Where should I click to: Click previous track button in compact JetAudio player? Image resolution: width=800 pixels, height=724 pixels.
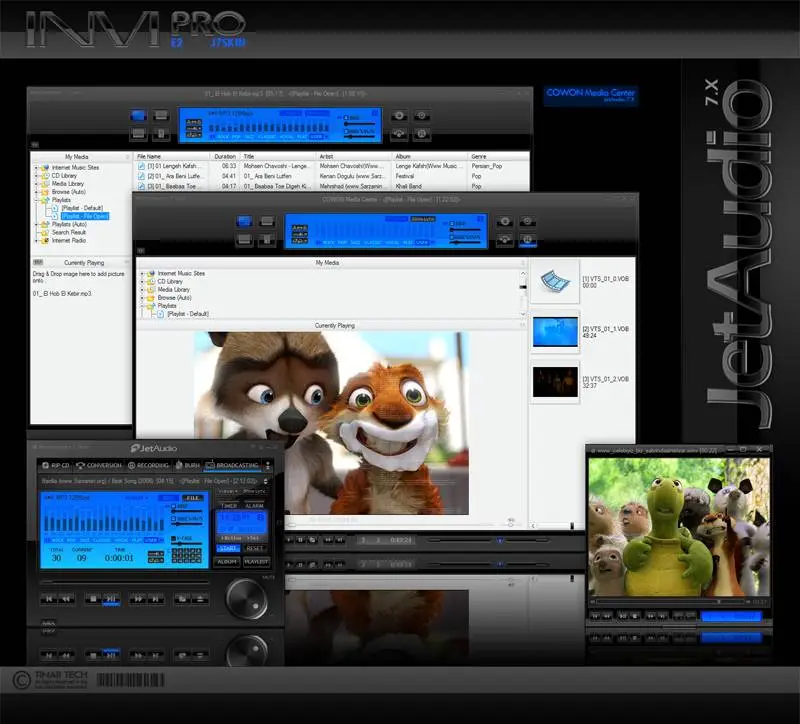tap(48, 598)
